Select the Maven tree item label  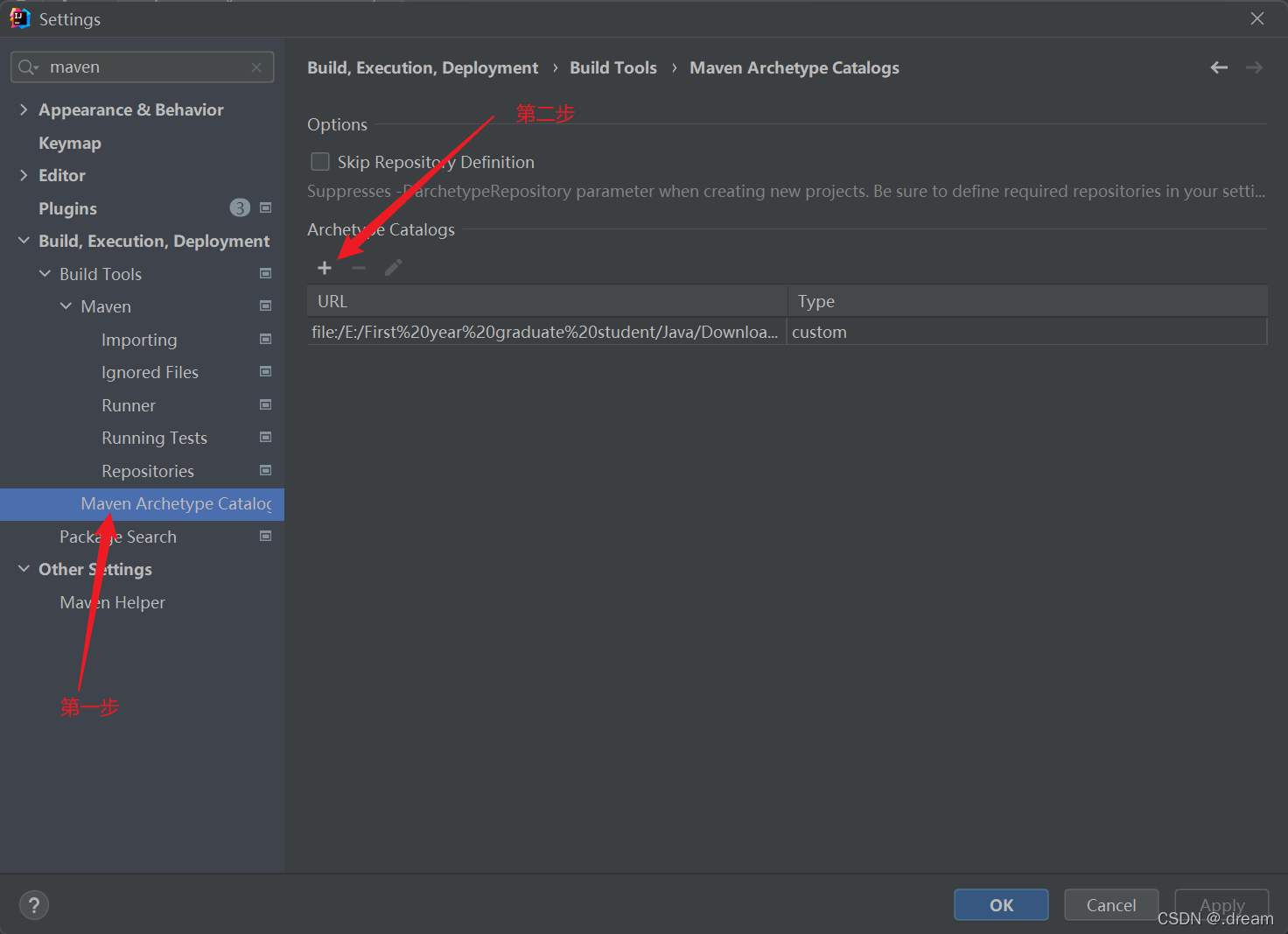tap(106, 306)
